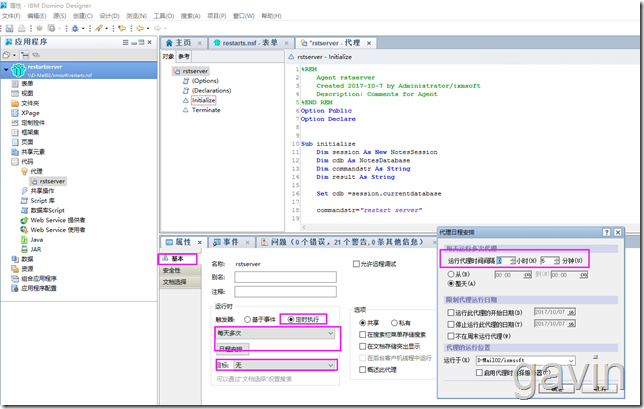Select 私有 radio option
The height and width of the screenshot is (409, 644).
[394, 323]
